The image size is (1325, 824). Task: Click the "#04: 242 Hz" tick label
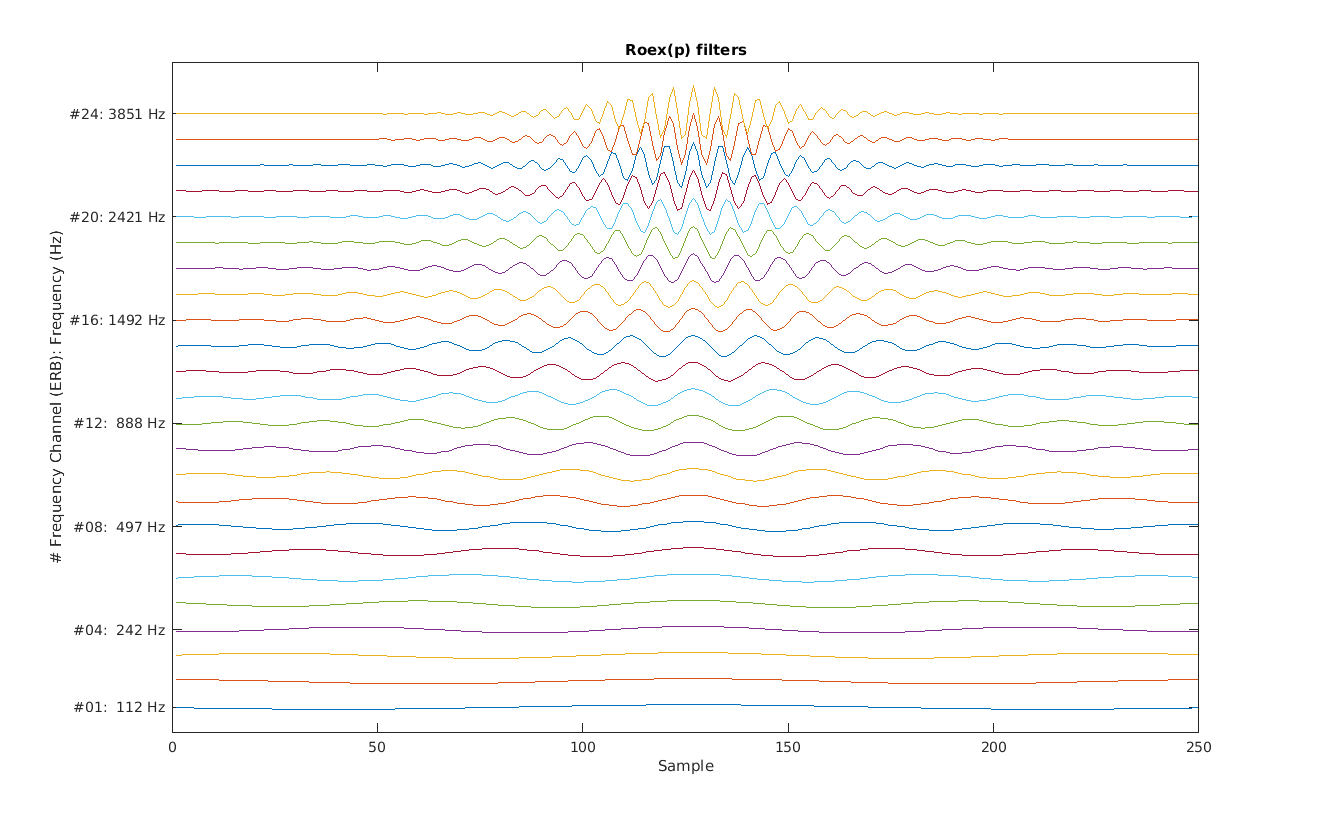(119, 630)
